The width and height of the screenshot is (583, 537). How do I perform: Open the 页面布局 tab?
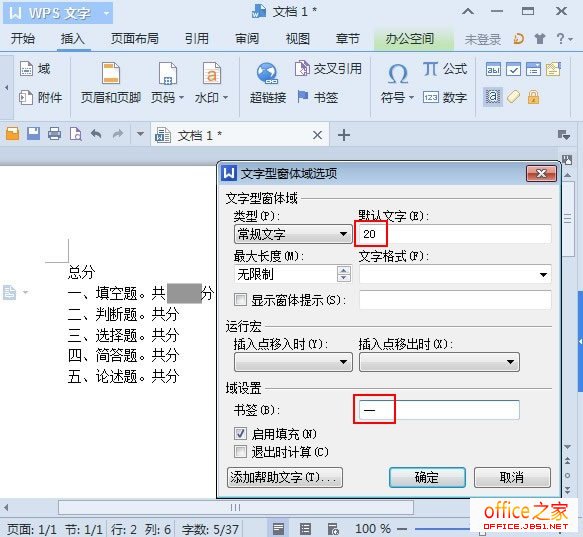click(135, 39)
